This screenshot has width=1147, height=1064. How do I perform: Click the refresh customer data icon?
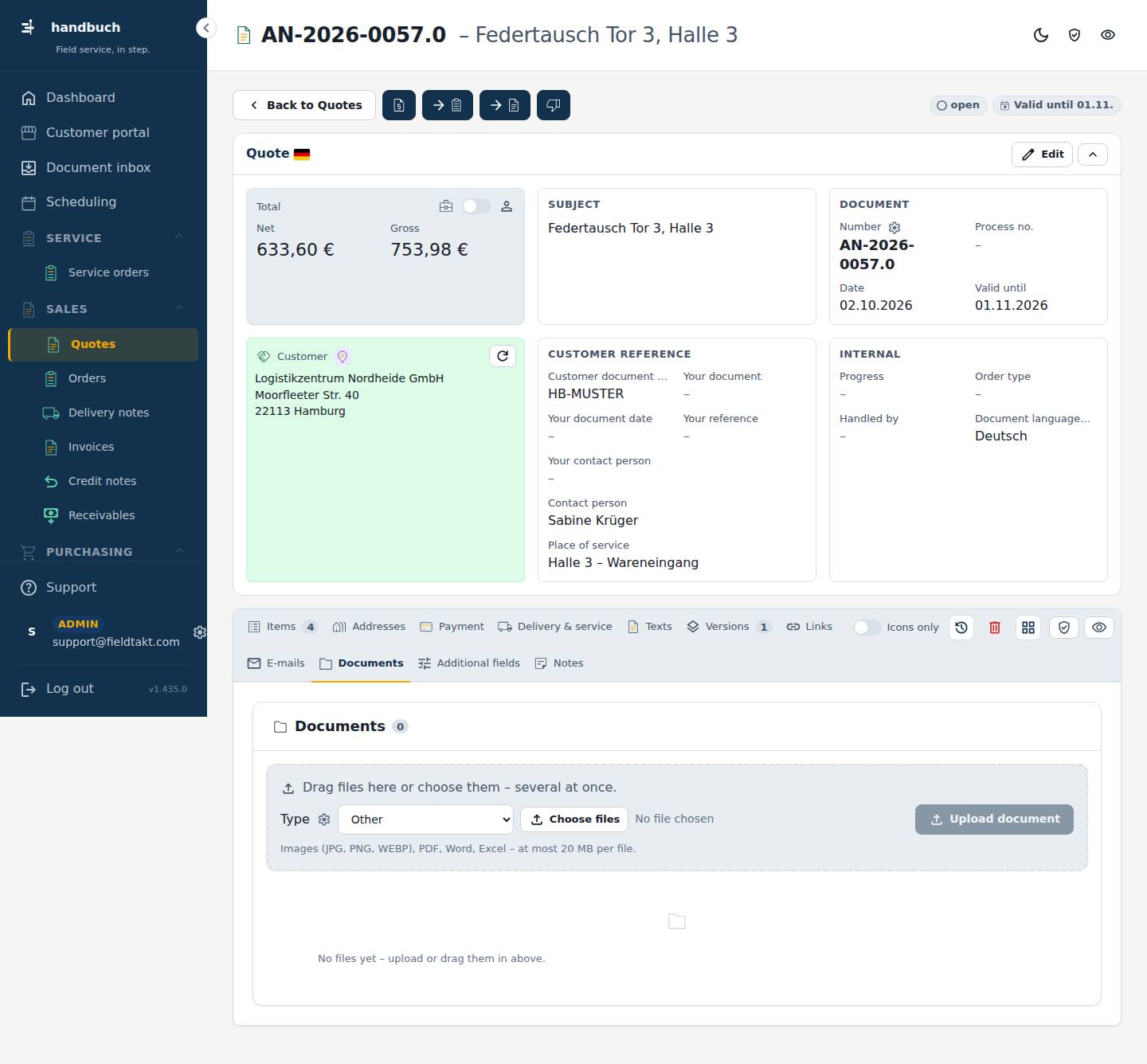[x=503, y=356]
